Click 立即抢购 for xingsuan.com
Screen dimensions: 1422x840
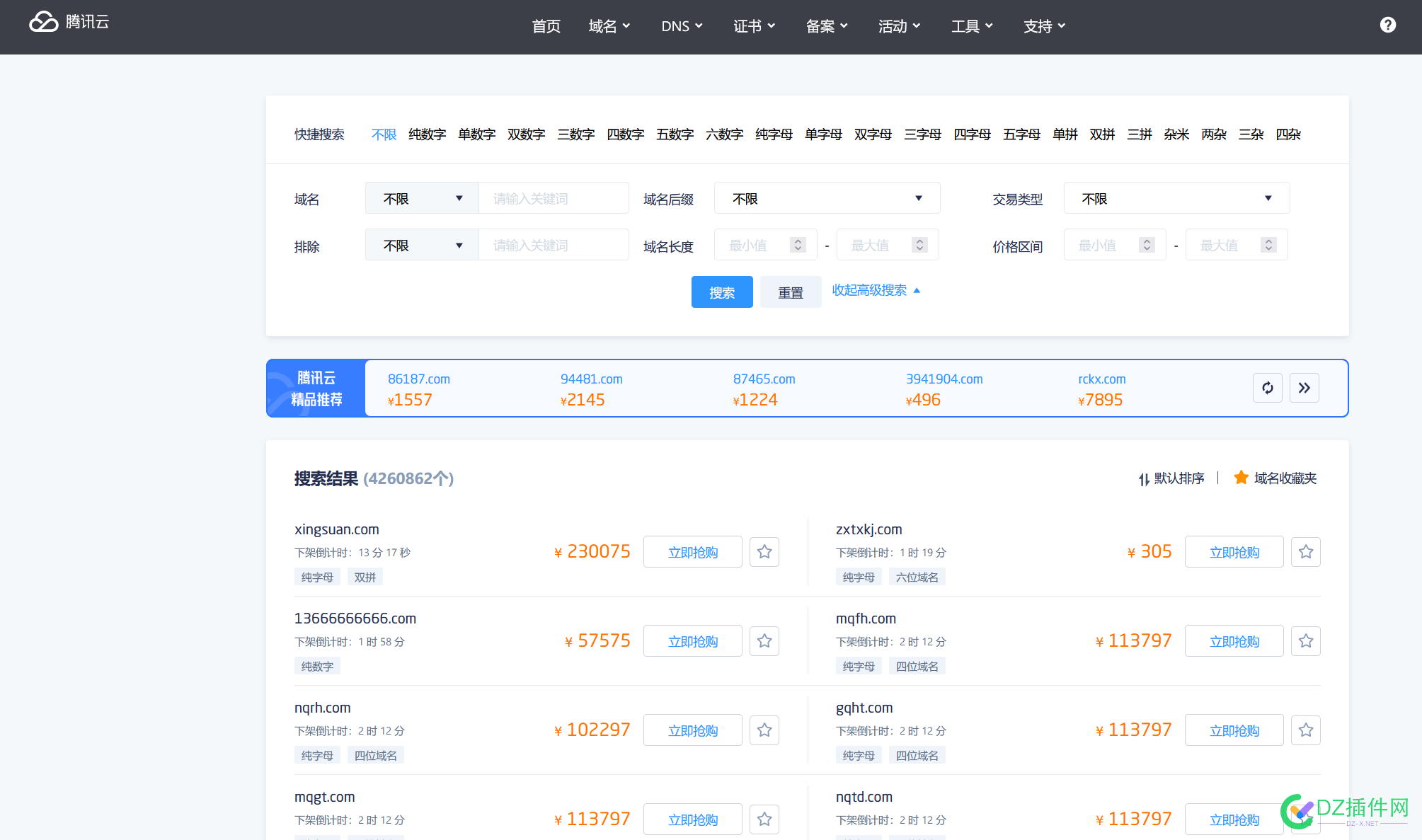[693, 552]
